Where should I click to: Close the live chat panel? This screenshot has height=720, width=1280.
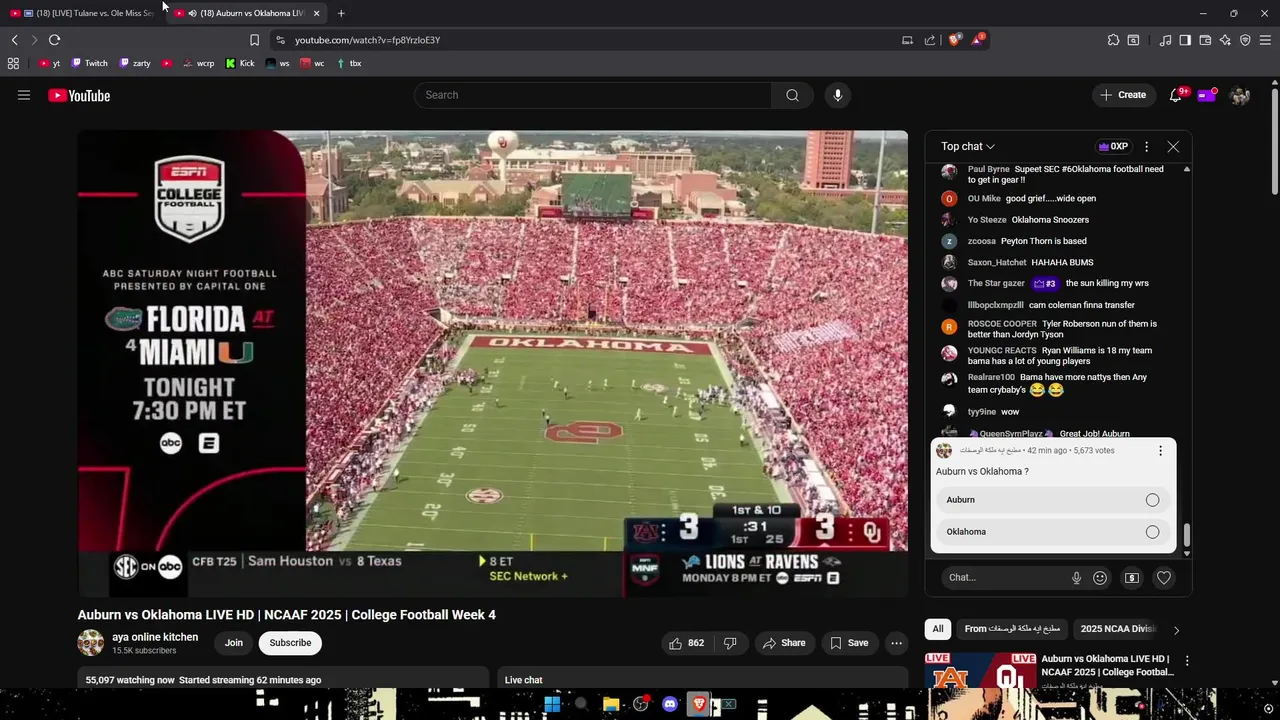click(1173, 147)
